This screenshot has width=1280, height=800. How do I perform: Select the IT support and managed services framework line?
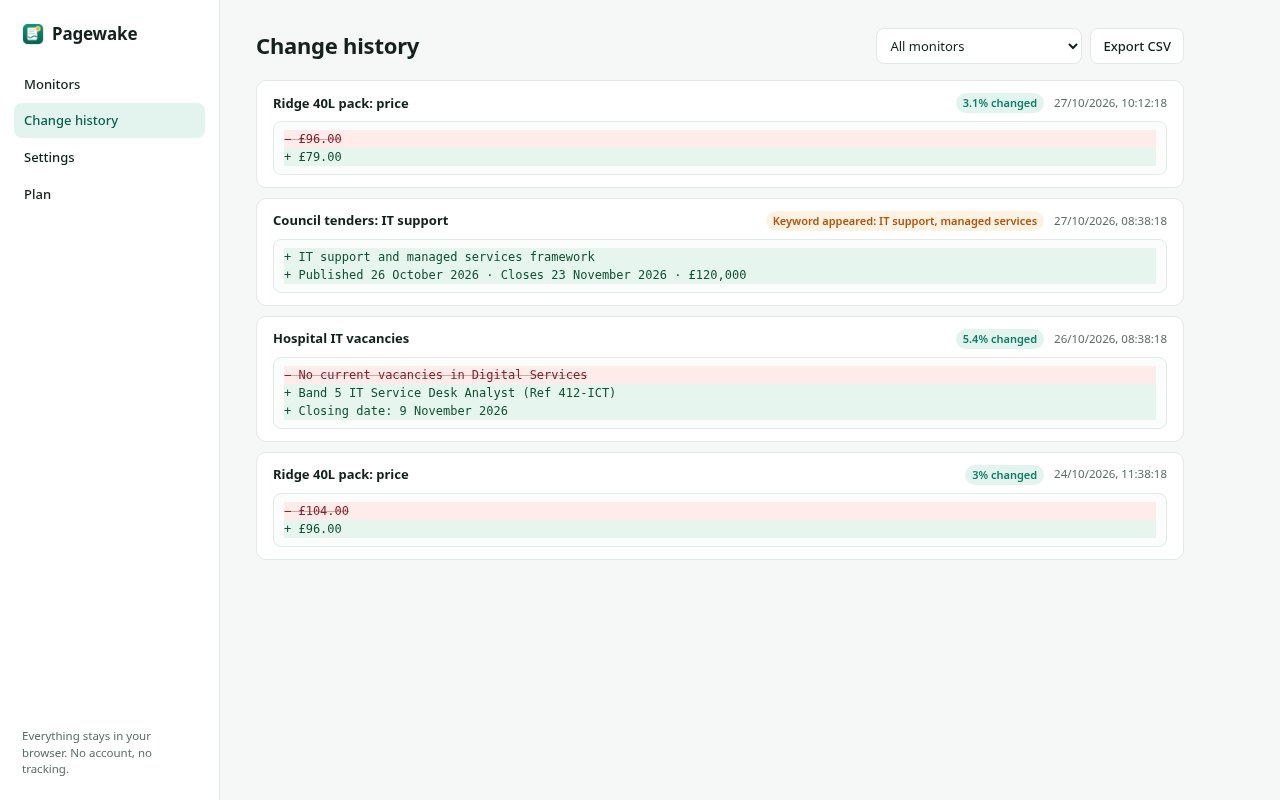point(720,257)
